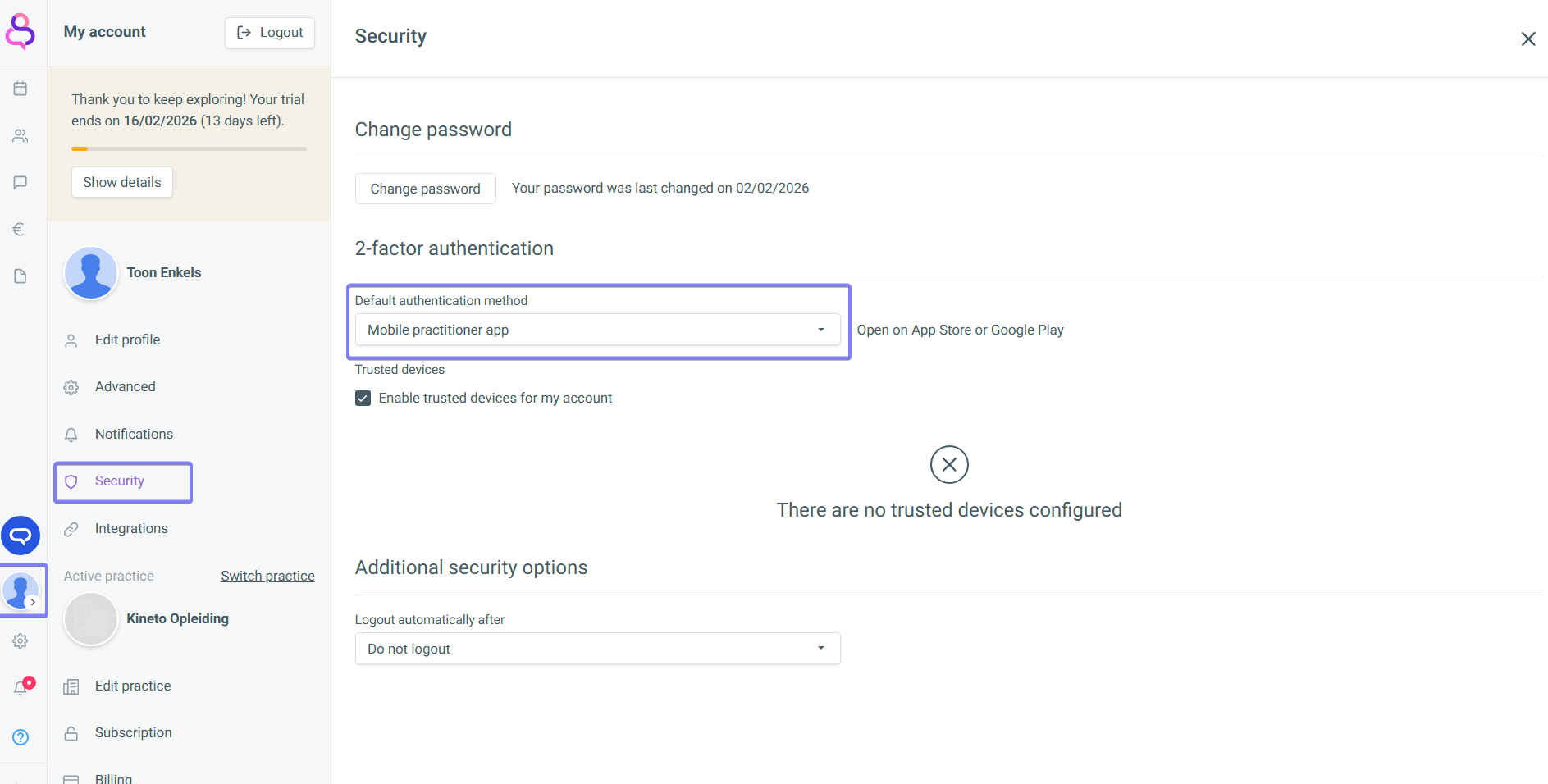Click the Change password button
The image size is (1548, 784).
pyautogui.click(x=425, y=189)
